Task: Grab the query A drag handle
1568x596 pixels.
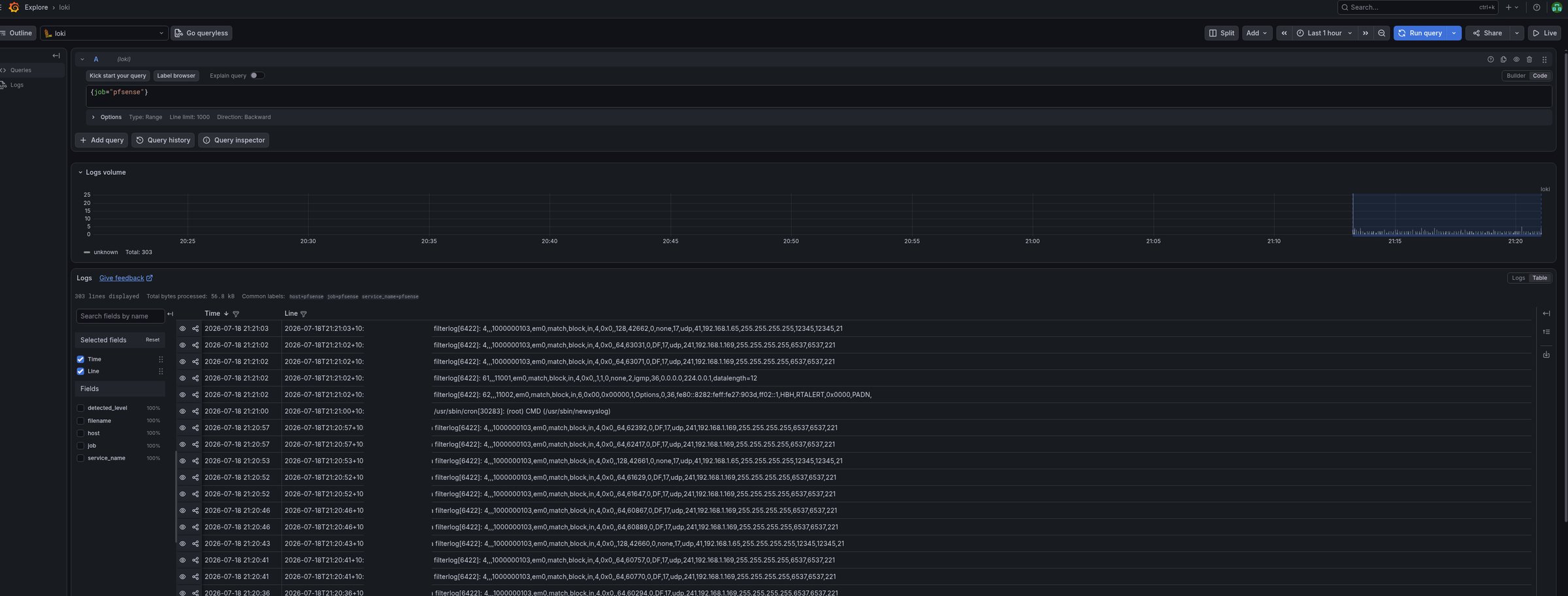Action: [x=1544, y=59]
